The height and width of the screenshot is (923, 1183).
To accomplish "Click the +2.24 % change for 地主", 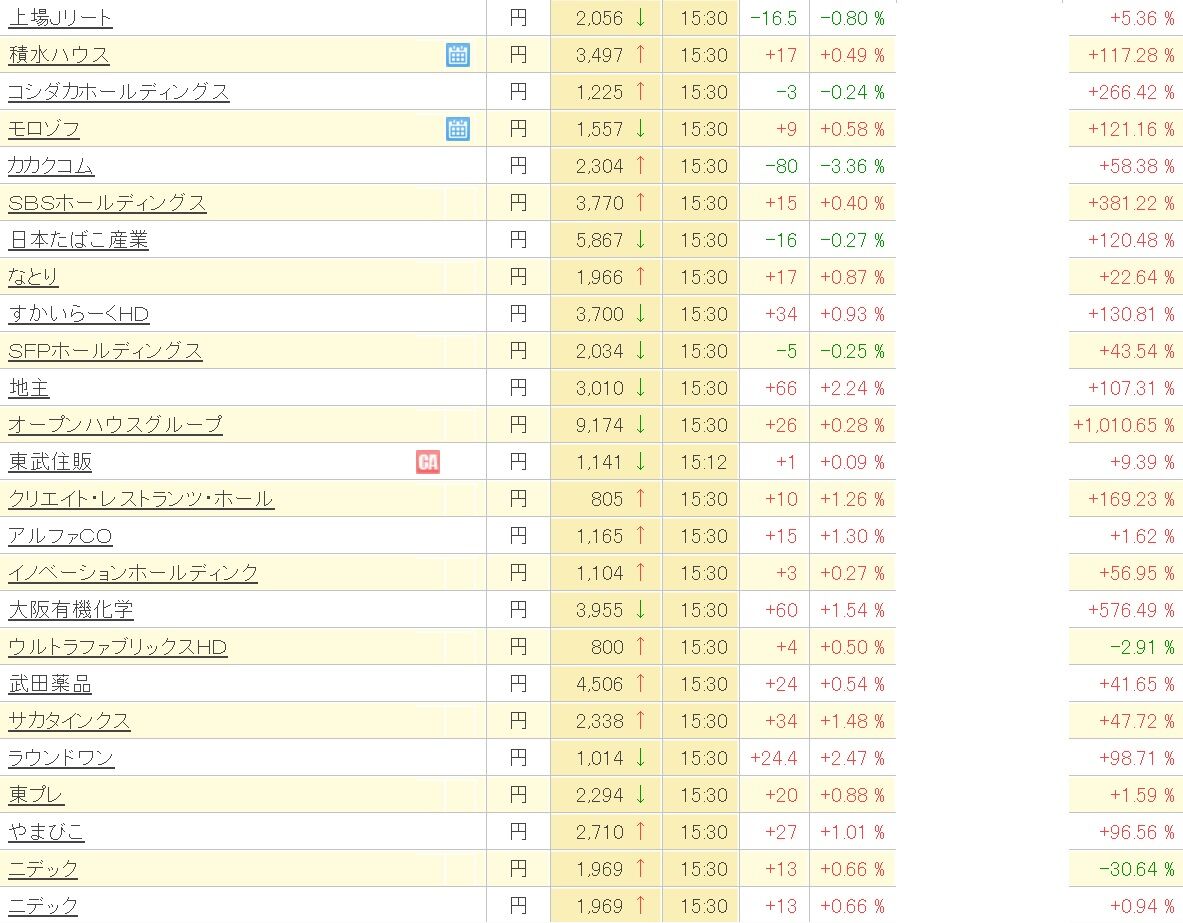I will click(852, 388).
